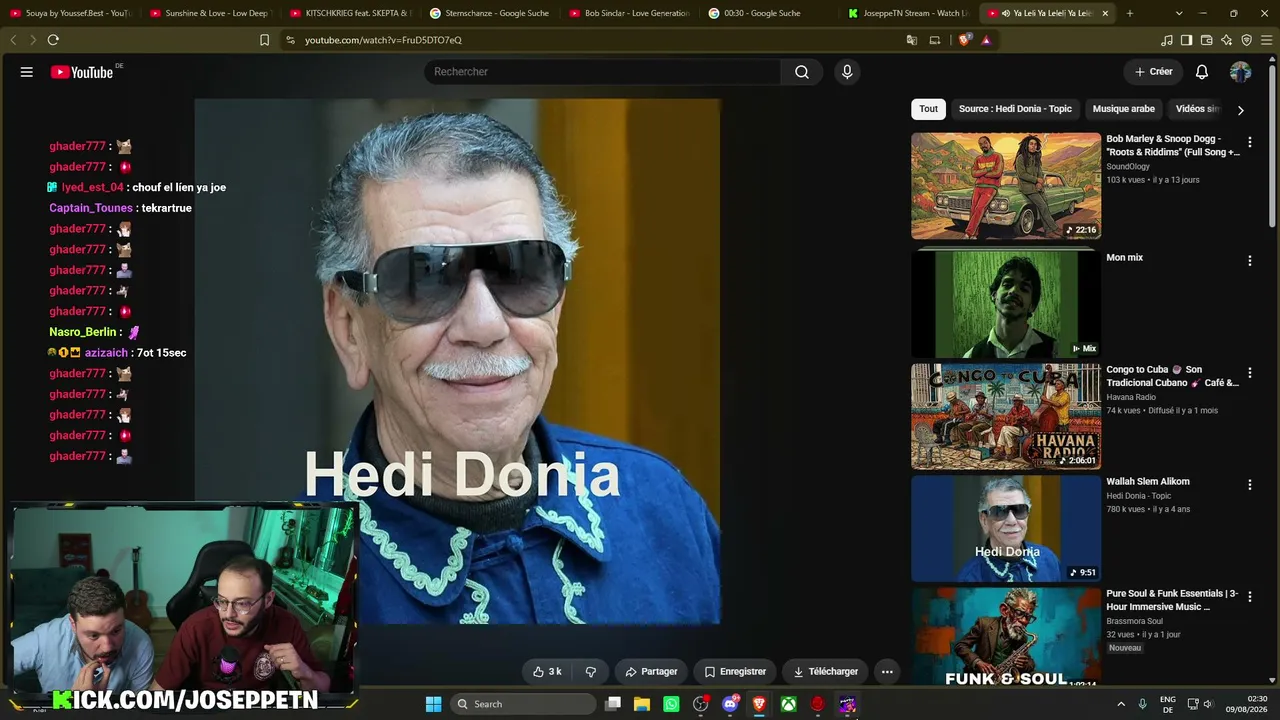The width and height of the screenshot is (1280, 720).
Task: Open the browser media playlist music icon
Action: pyautogui.click(x=1167, y=40)
